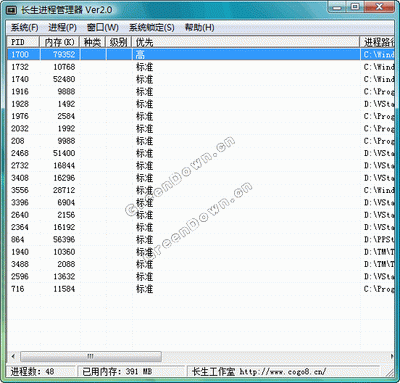Maximize the process manager window
This screenshot has height=383, width=400.
pyautogui.click(x=356, y=7)
